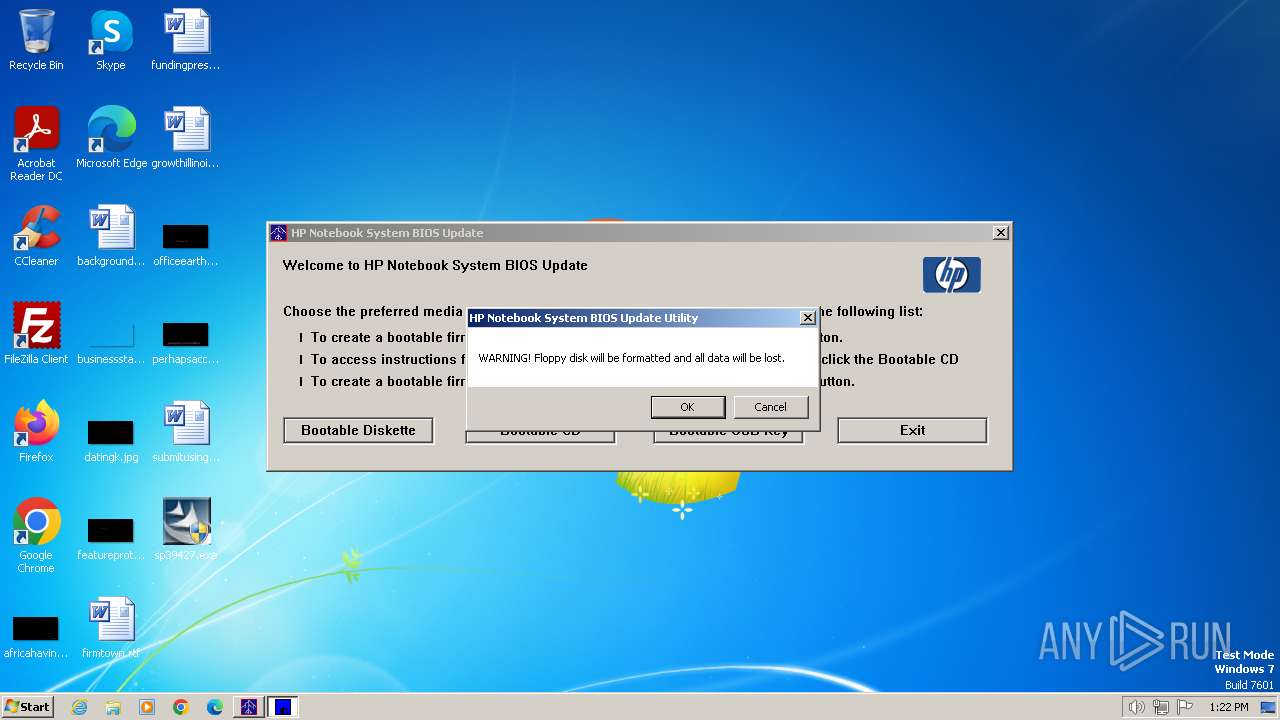The width and height of the screenshot is (1280, 720).
Task: Open Windows Media Player from the taskbar
Action: pos(147,707)
